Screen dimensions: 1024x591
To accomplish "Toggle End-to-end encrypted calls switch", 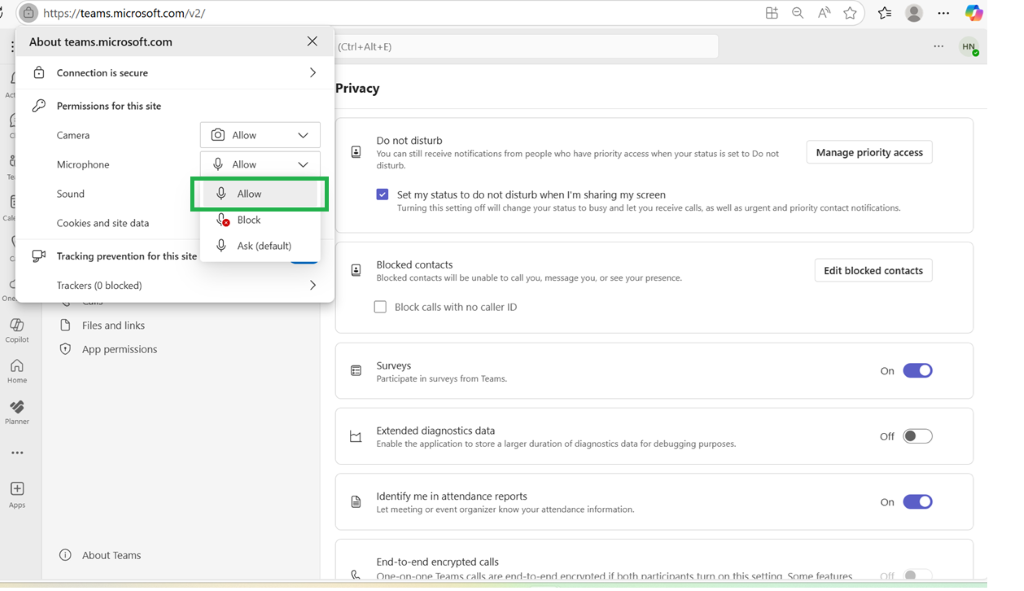I will click(x=918, y=576).
